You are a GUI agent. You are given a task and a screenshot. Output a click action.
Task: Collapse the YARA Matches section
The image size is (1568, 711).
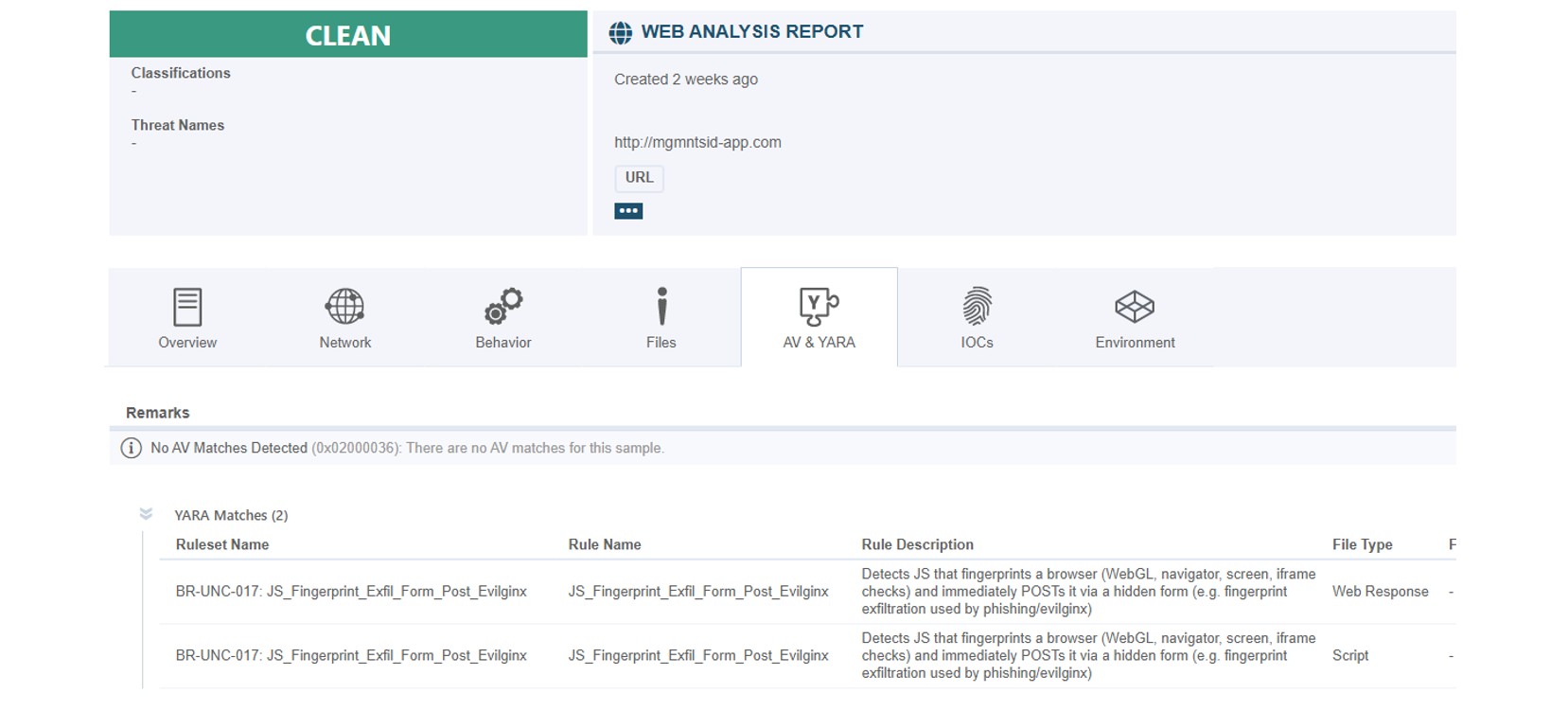[146, 514]
